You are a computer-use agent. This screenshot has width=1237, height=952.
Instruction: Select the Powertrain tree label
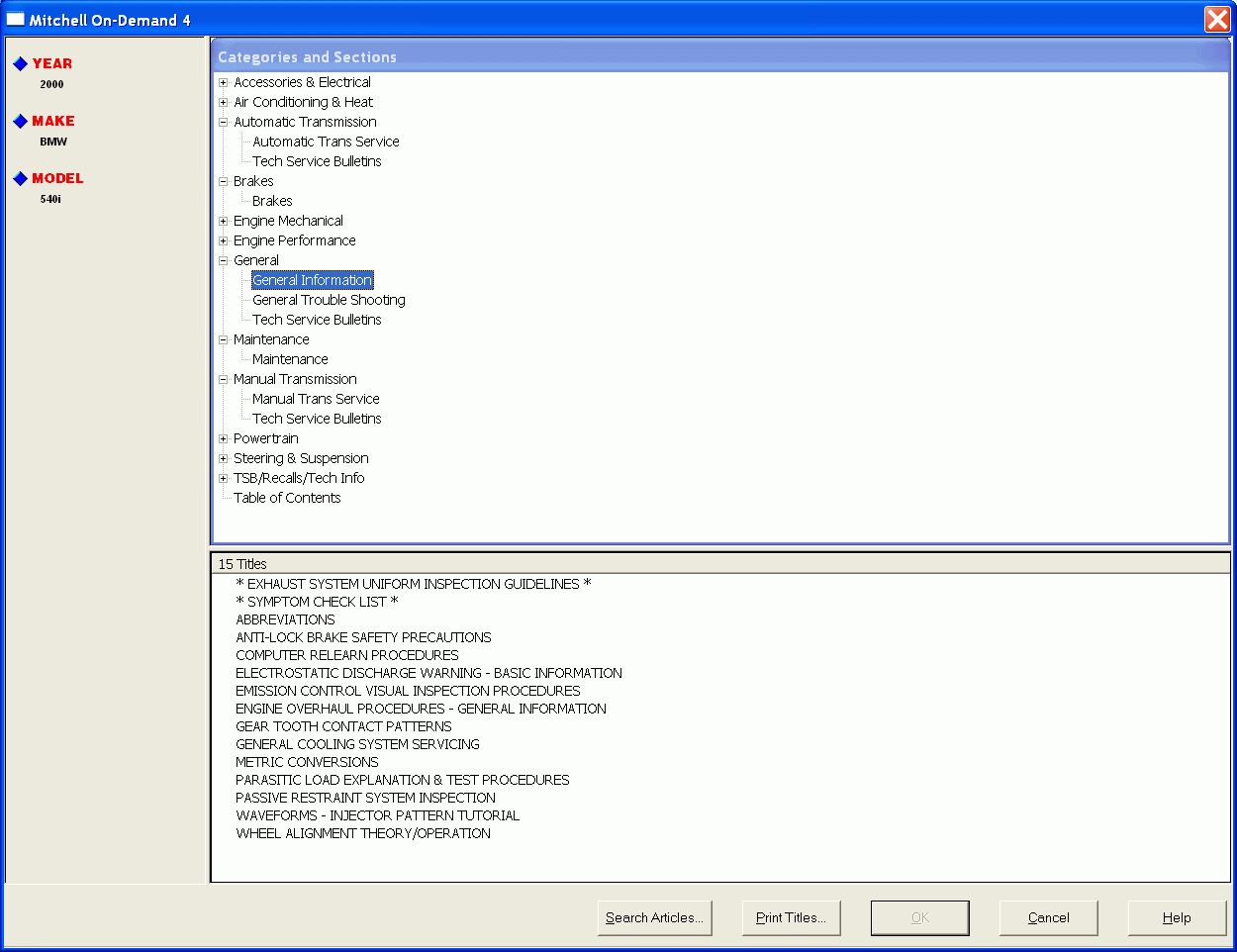coord(265,438)
